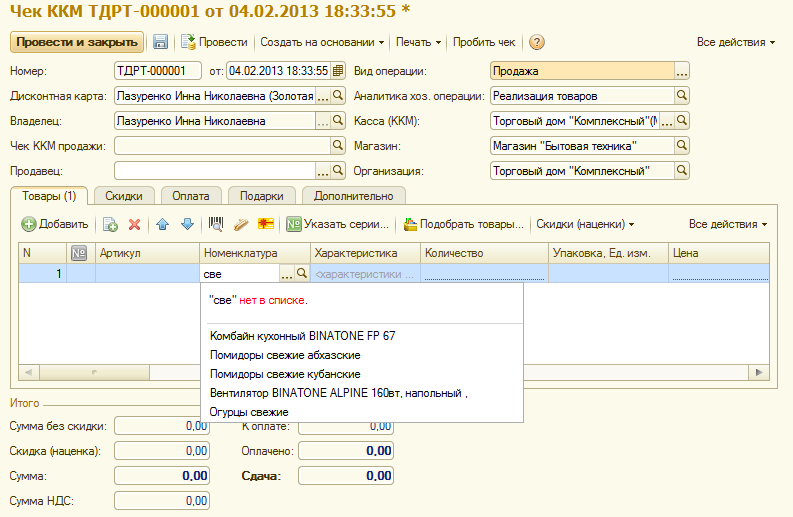Click the magnifier next to Касса (ККМ)
This screenshot has width=793, height=517.
(x=682, y=120)
